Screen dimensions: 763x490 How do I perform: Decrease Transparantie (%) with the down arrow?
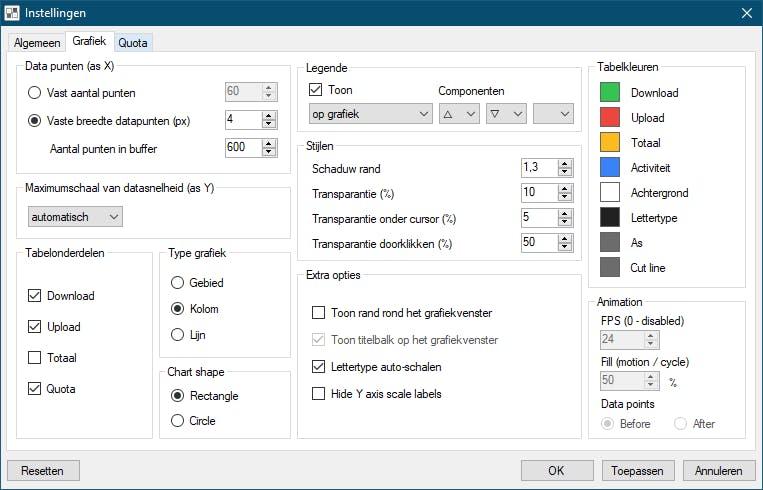tap(567, 197)
